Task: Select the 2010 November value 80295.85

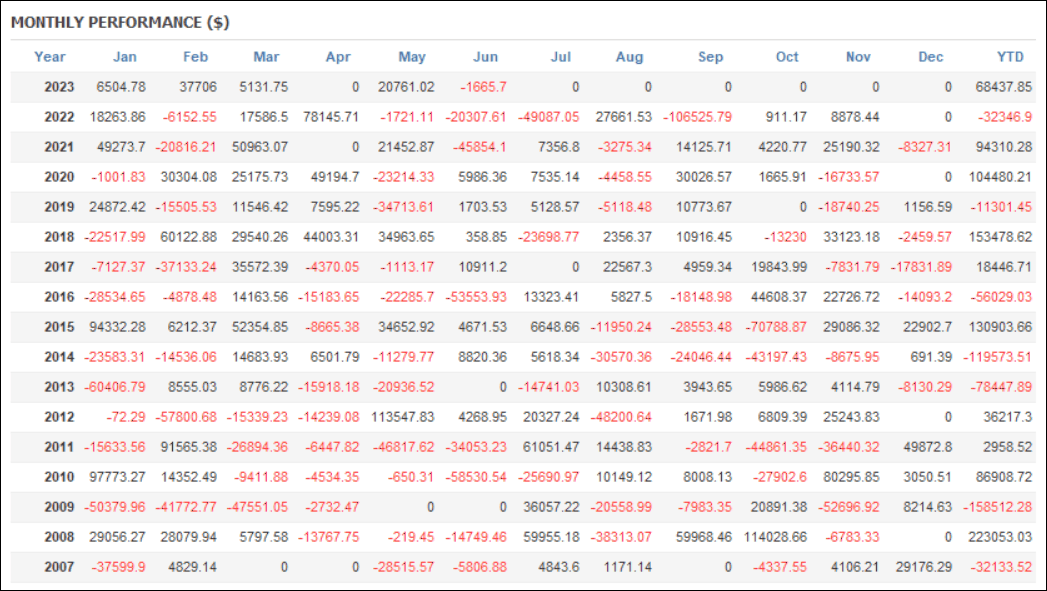Action: click(x=851, y=477)
